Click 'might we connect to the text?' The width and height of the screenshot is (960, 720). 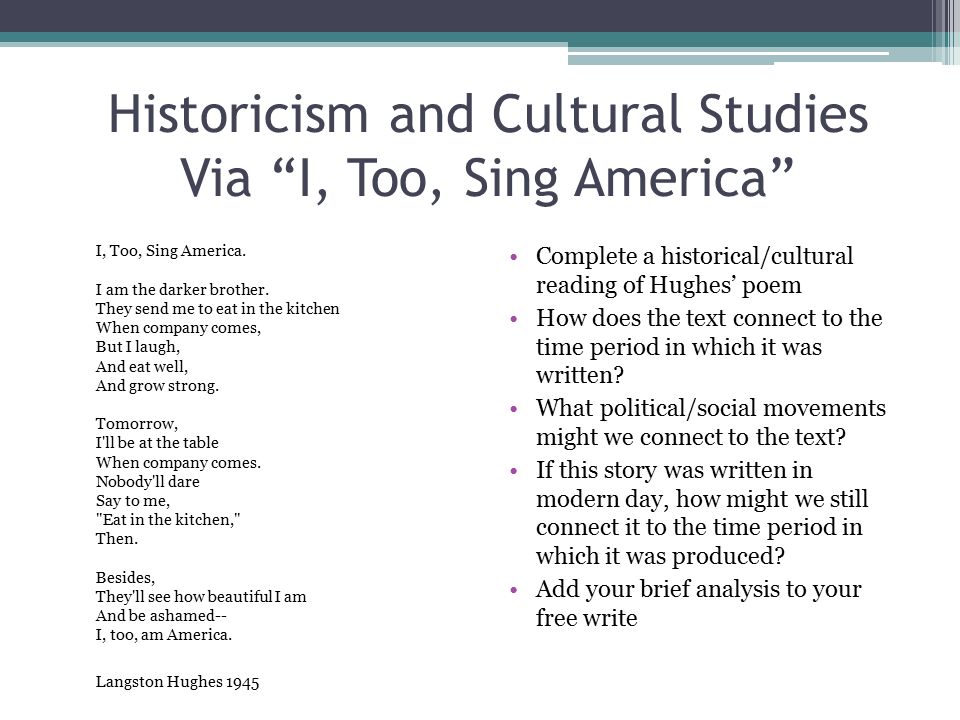tap(691, 437)
